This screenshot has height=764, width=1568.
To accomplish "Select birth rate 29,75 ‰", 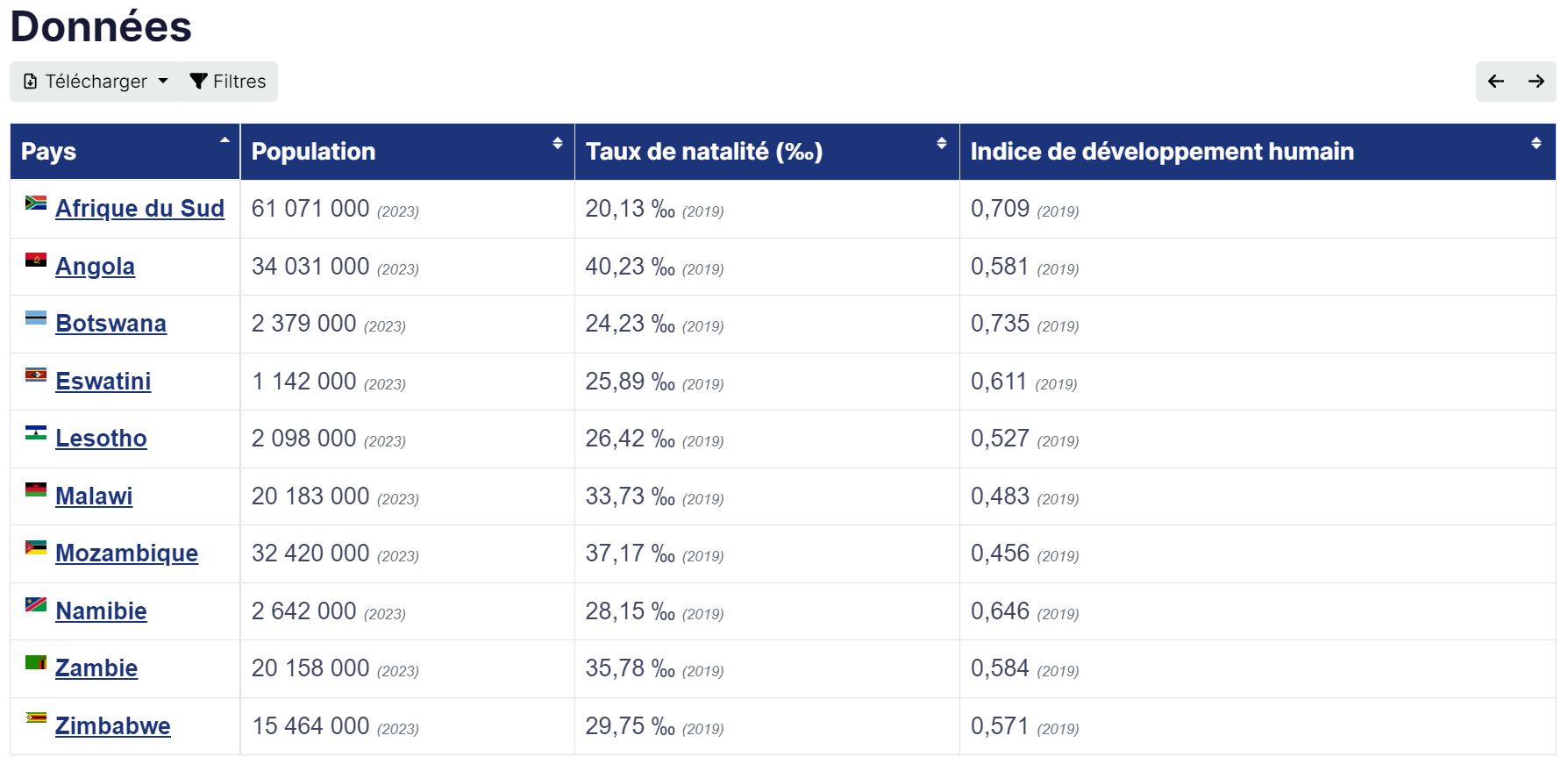I will coord(631,726).
